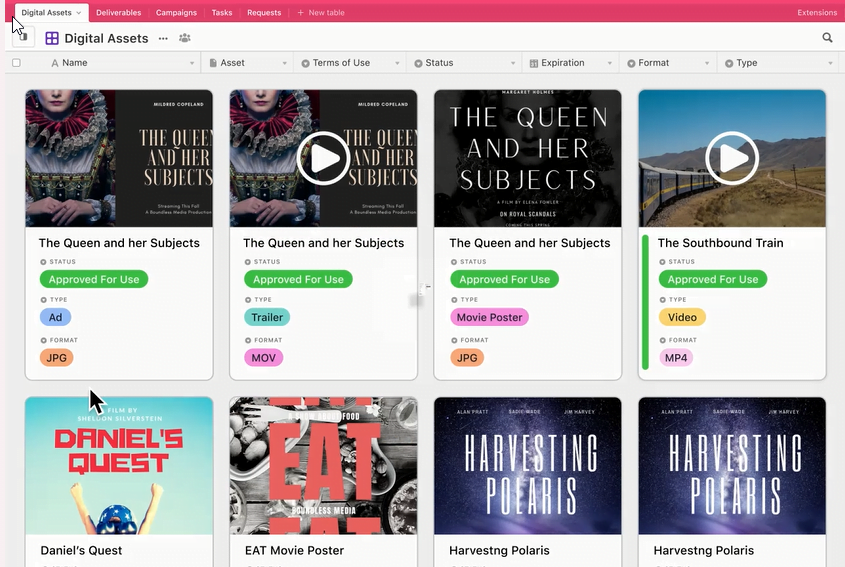Click the gallery view grid icon

[x=52, y=38]
